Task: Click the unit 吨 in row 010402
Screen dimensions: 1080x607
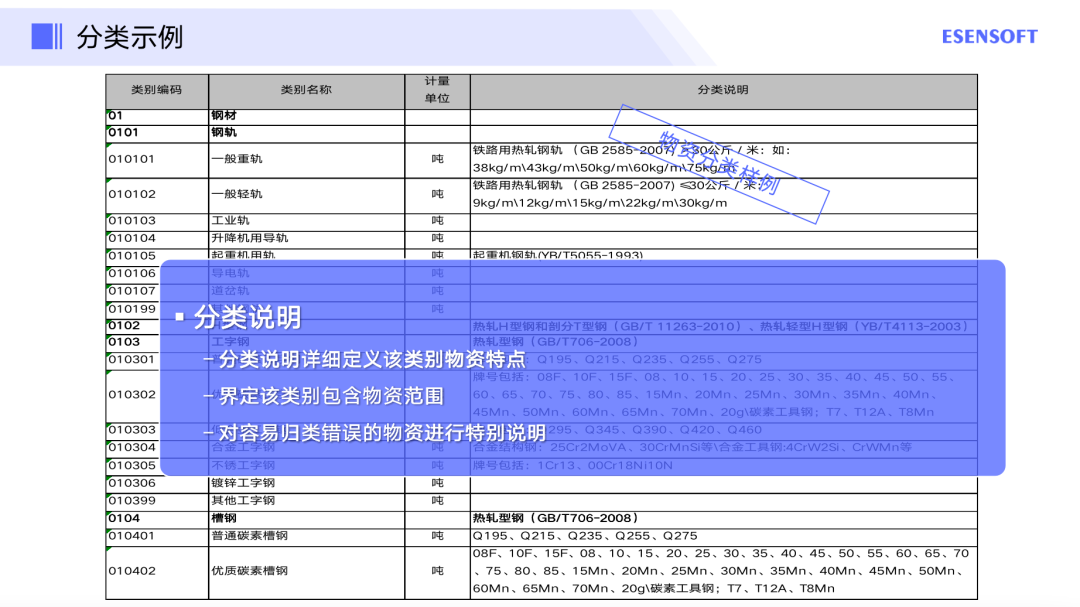Action: pyautogui.click(x=437, y=571)
